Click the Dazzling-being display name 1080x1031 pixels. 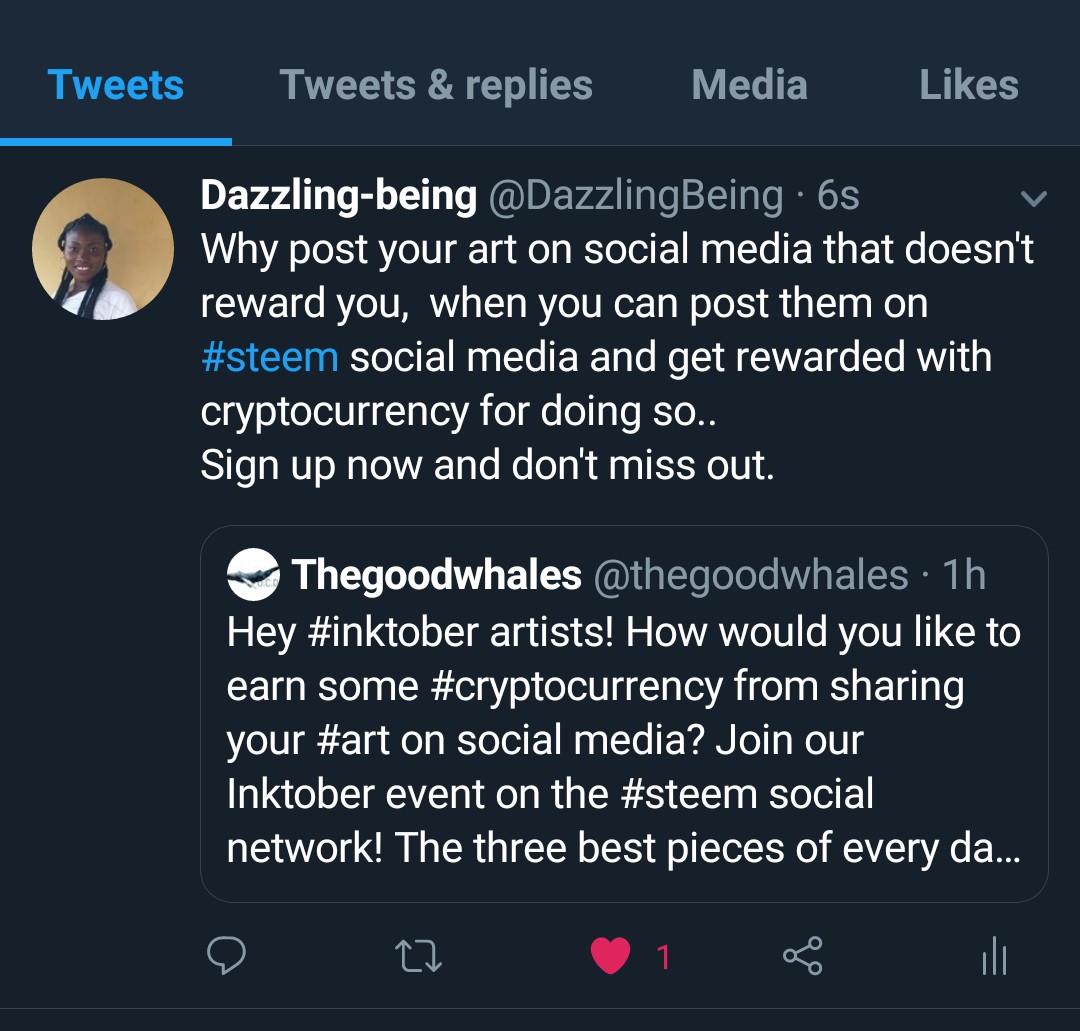pyautogui.click(x=338, y=196)
